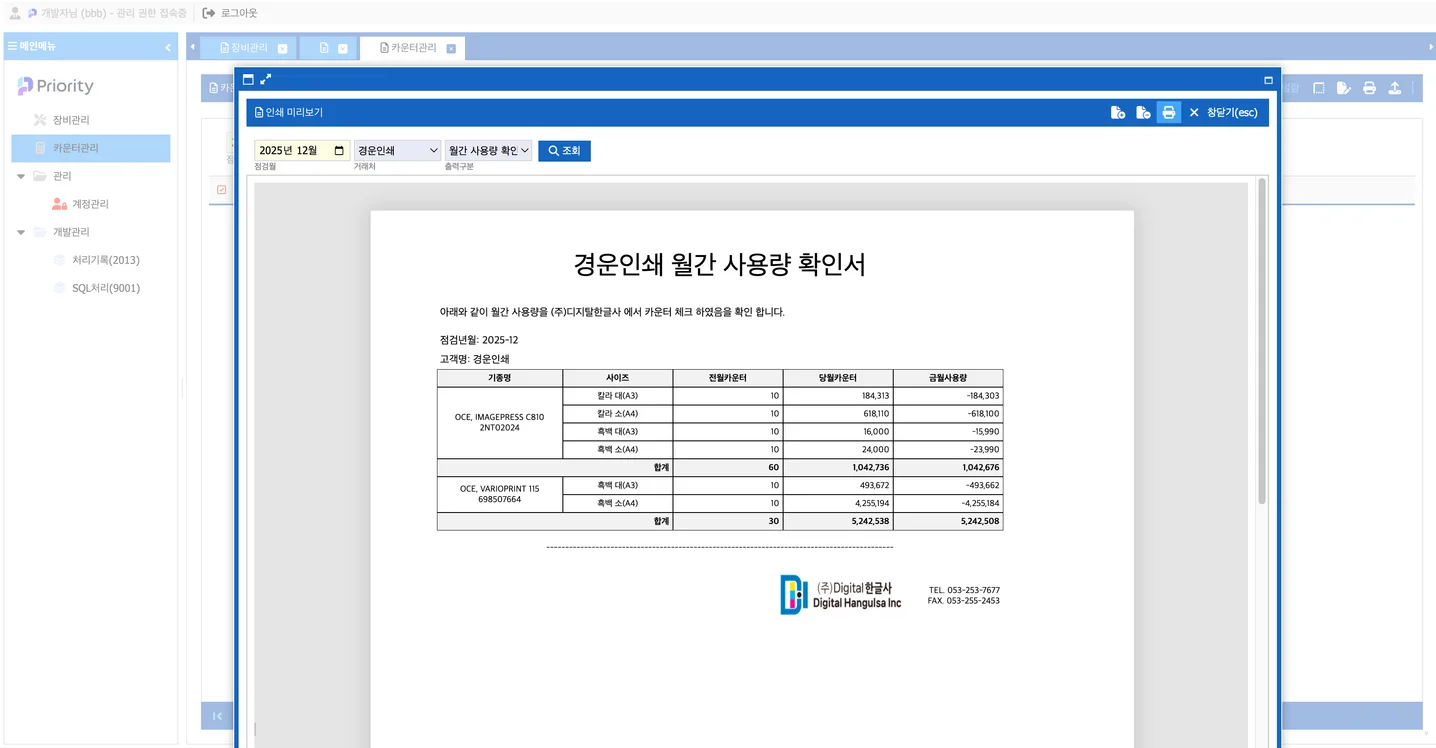Click the background toolbar dotted square icon
The height and width of the screenshot is (748, 1436).
(1319, 88)
